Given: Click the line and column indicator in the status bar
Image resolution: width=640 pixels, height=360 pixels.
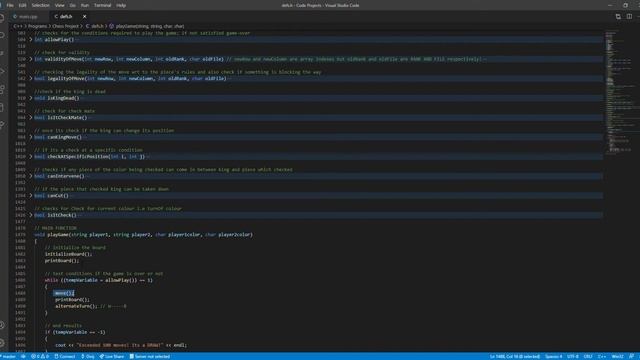Looking at the screenshot, I should pyautogui.click(x=515, y=356).
